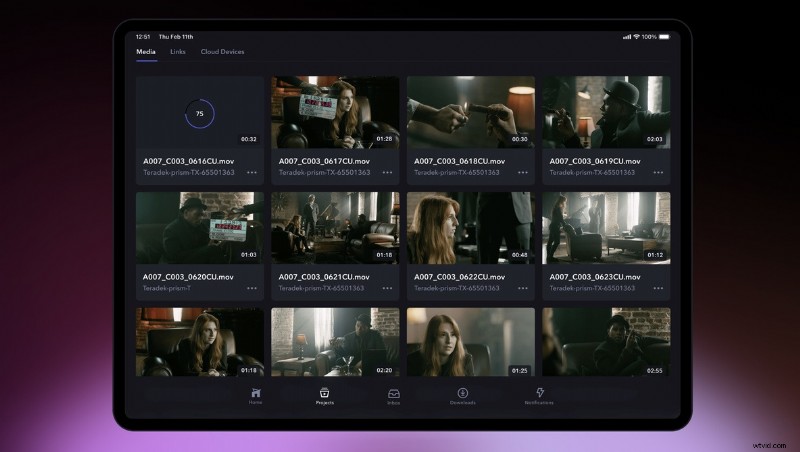Open the A007_C003_0621CU.mov room scene thumbnail

point(335,228)
